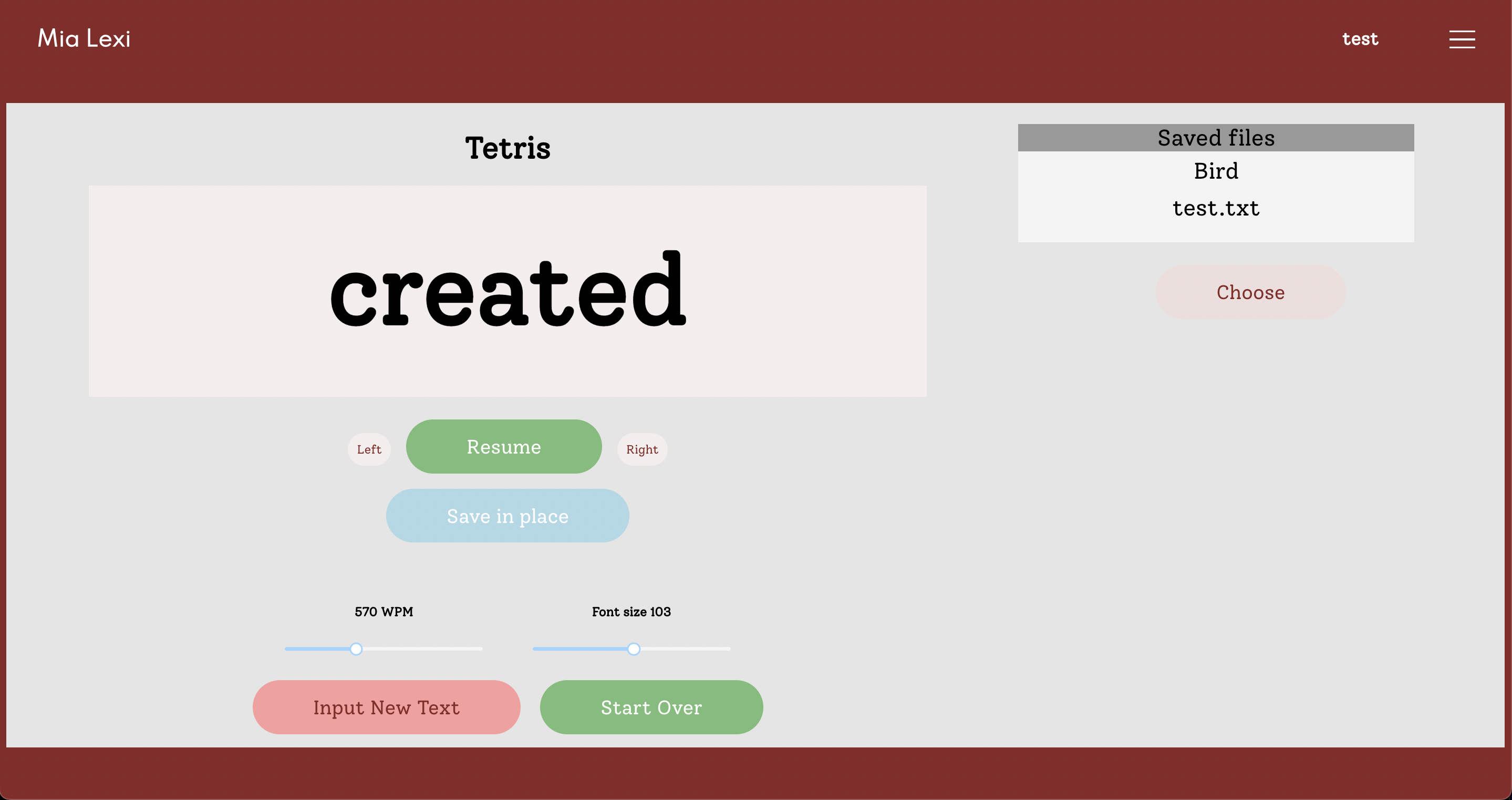The width and height of the screenshot is (1512, 800).
Task: Click Input New Text button
Action: pos(386,707)
